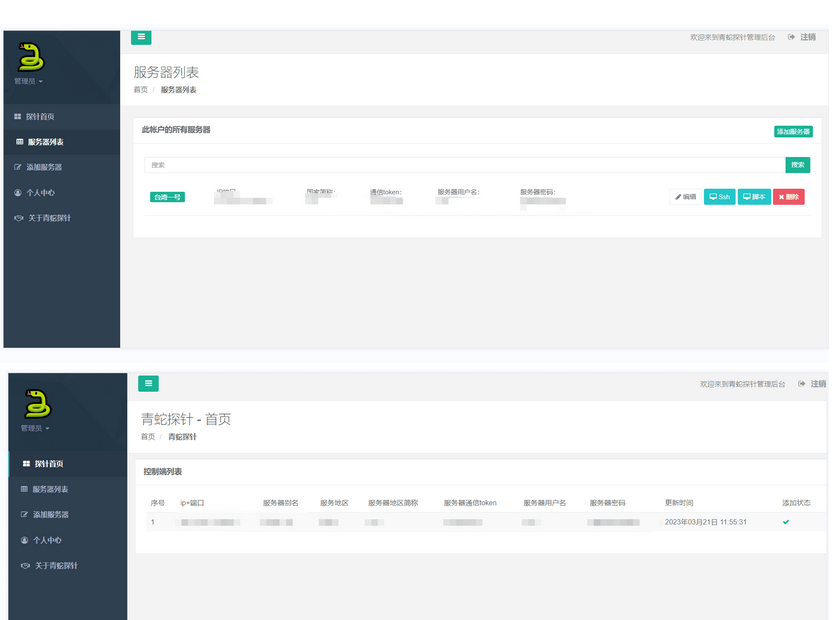
Task: Click the green hamburger menu in top panel
Action: click(x=141, y=37)
